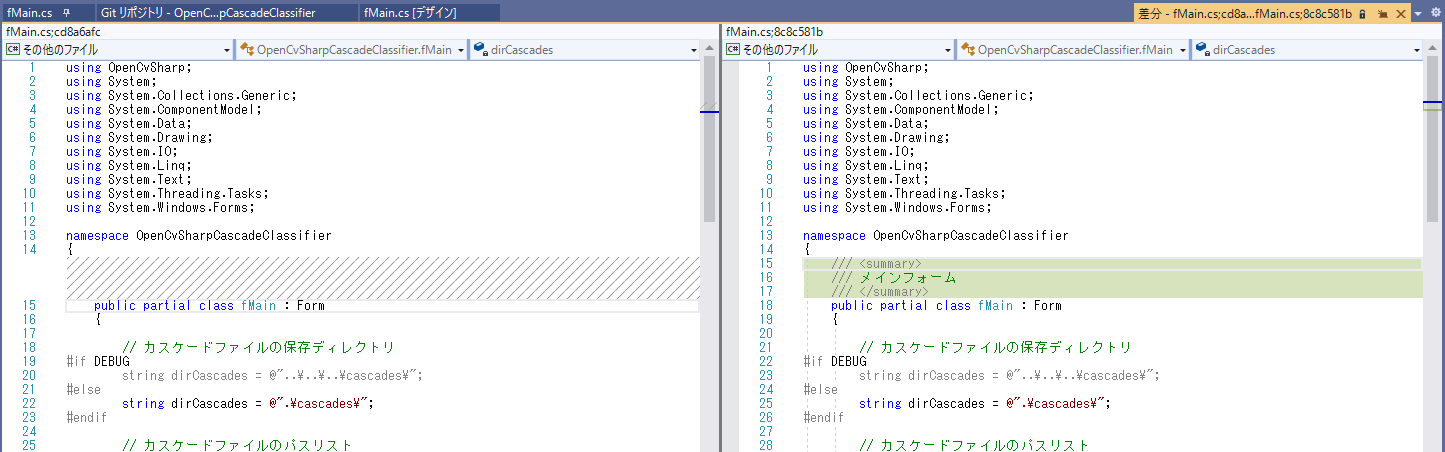Click 'using OpenCvSharp;' in the left pane
The image size is (1445, 452).
click(129, 68)
